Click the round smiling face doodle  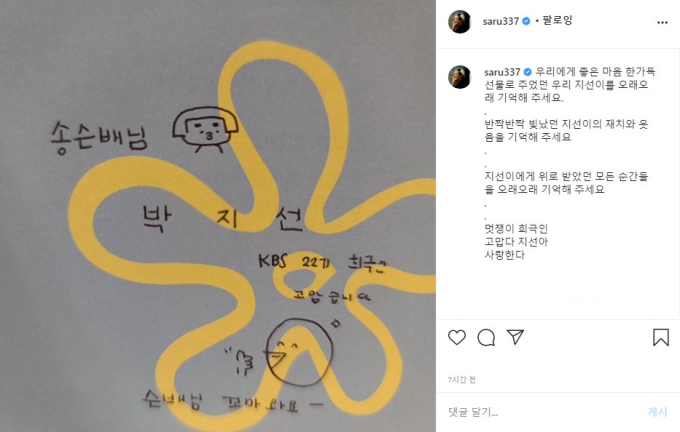299,352
